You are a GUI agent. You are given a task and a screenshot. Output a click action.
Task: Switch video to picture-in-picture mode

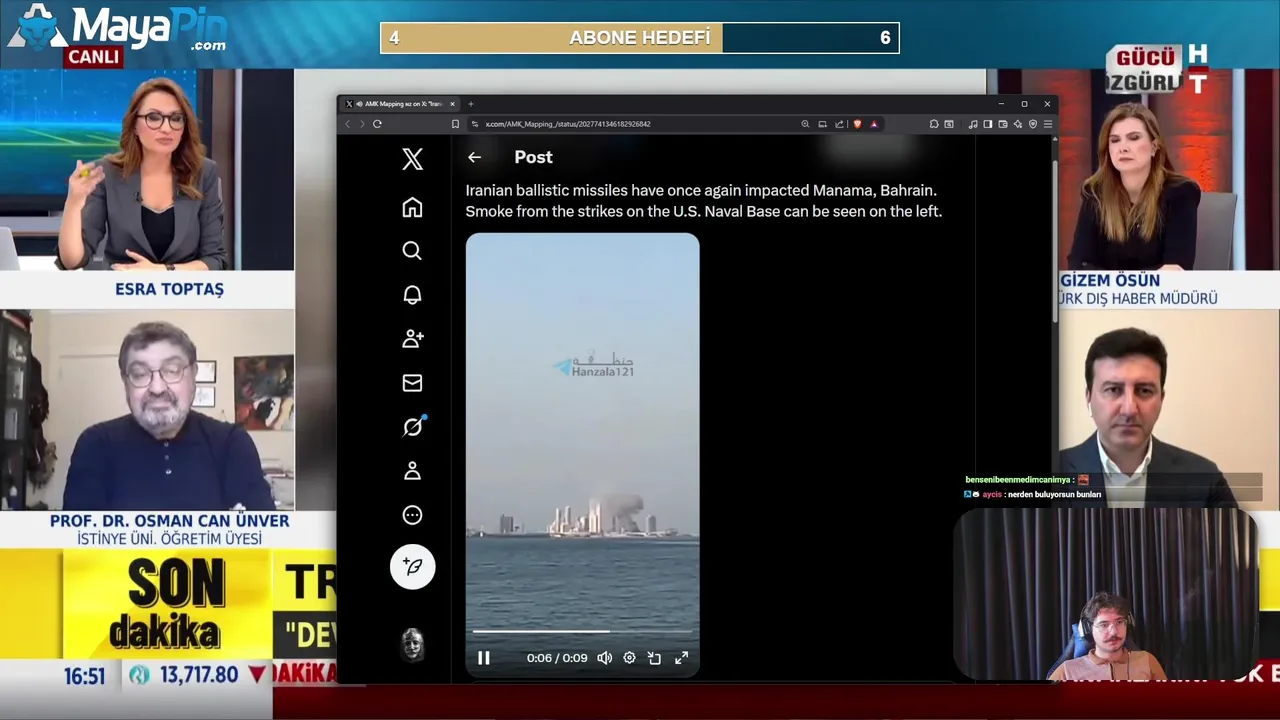point(654,658)
